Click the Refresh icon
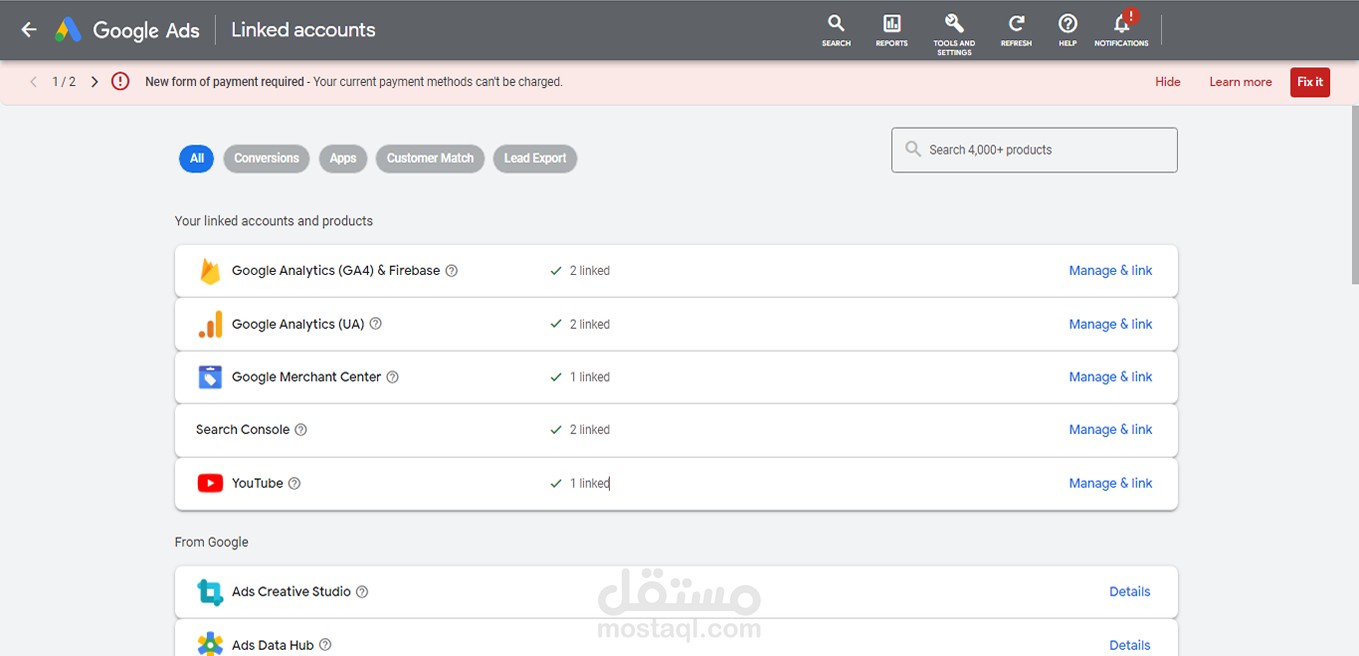1359x656 pixels. tap(1016, 30)
